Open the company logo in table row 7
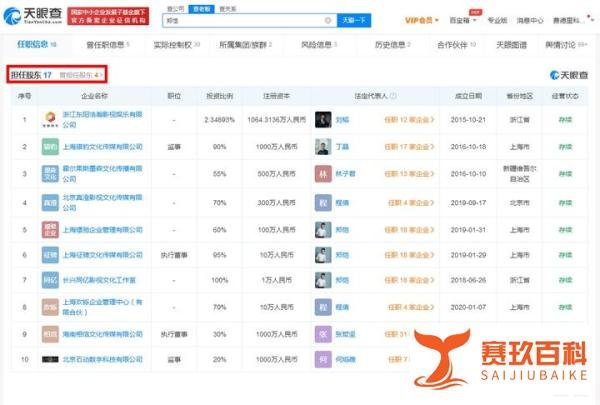 click(x=50, y=280)
